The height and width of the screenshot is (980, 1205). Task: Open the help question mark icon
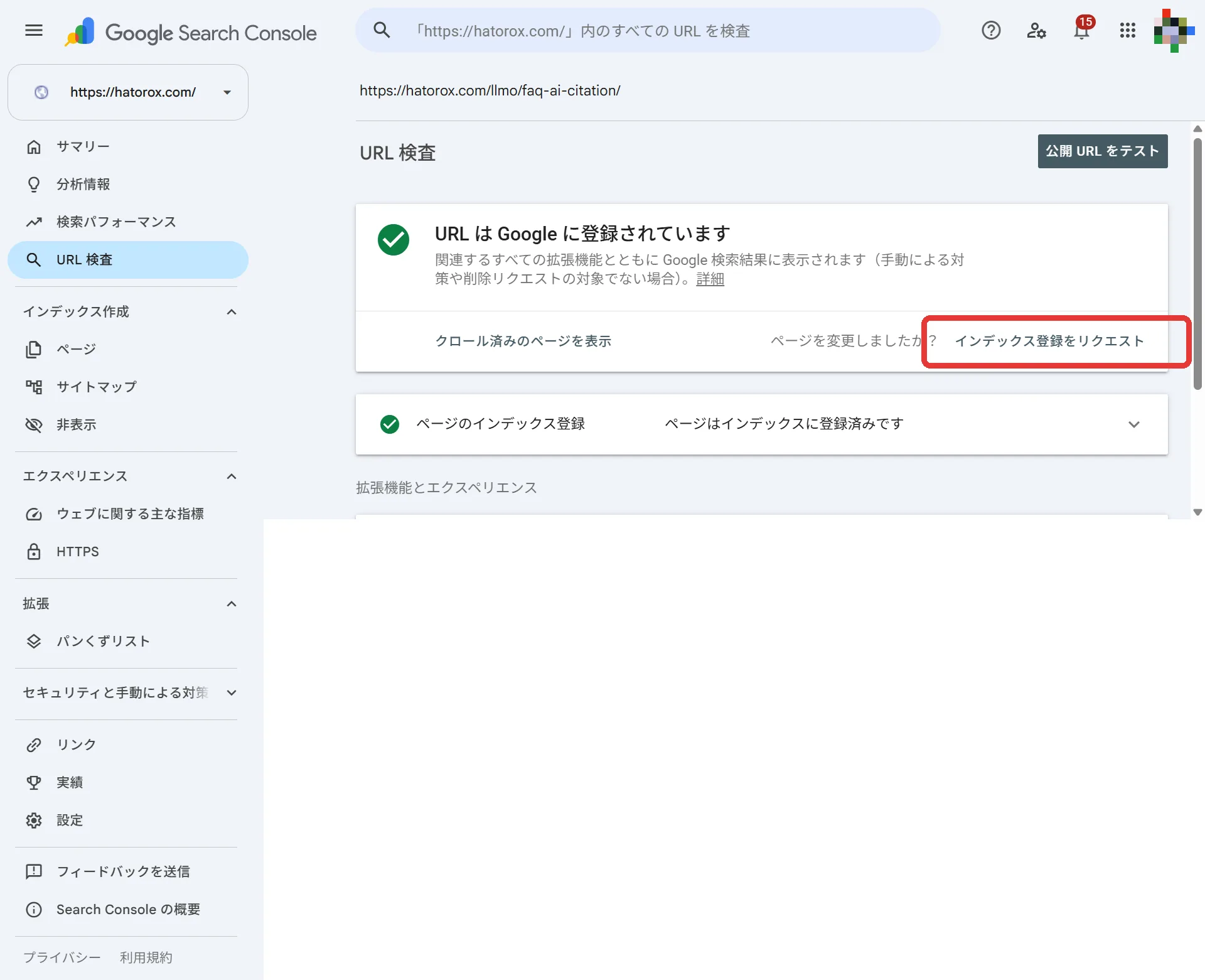[991, 30]
